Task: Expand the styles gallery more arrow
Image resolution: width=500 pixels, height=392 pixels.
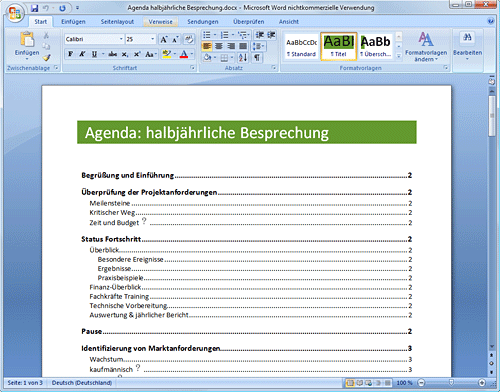Action: 399,56
